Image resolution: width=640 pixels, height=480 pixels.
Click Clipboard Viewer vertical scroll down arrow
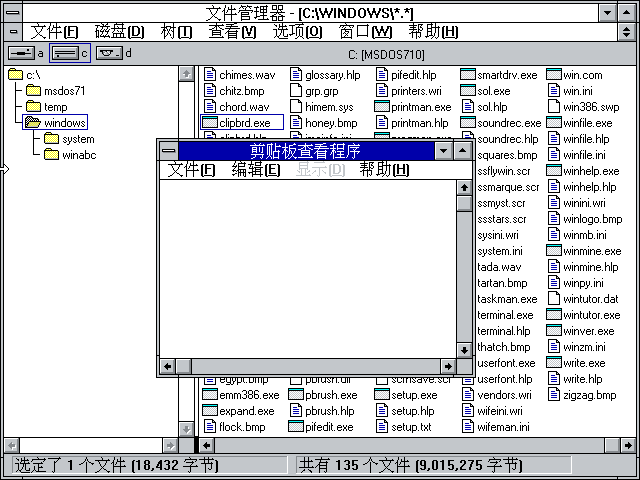click(x=464, y=350)
